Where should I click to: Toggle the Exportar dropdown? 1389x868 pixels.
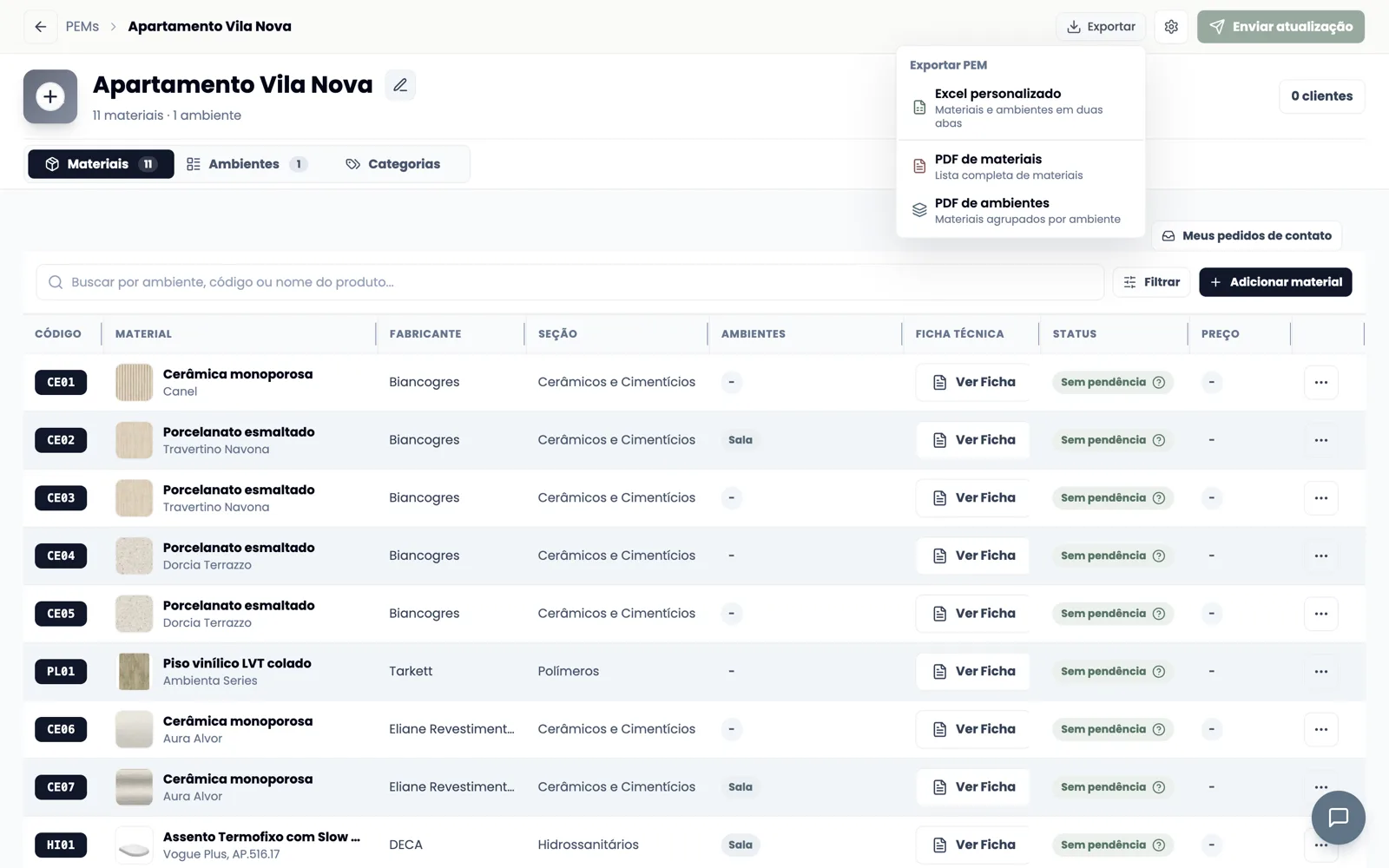[1101, 27]
